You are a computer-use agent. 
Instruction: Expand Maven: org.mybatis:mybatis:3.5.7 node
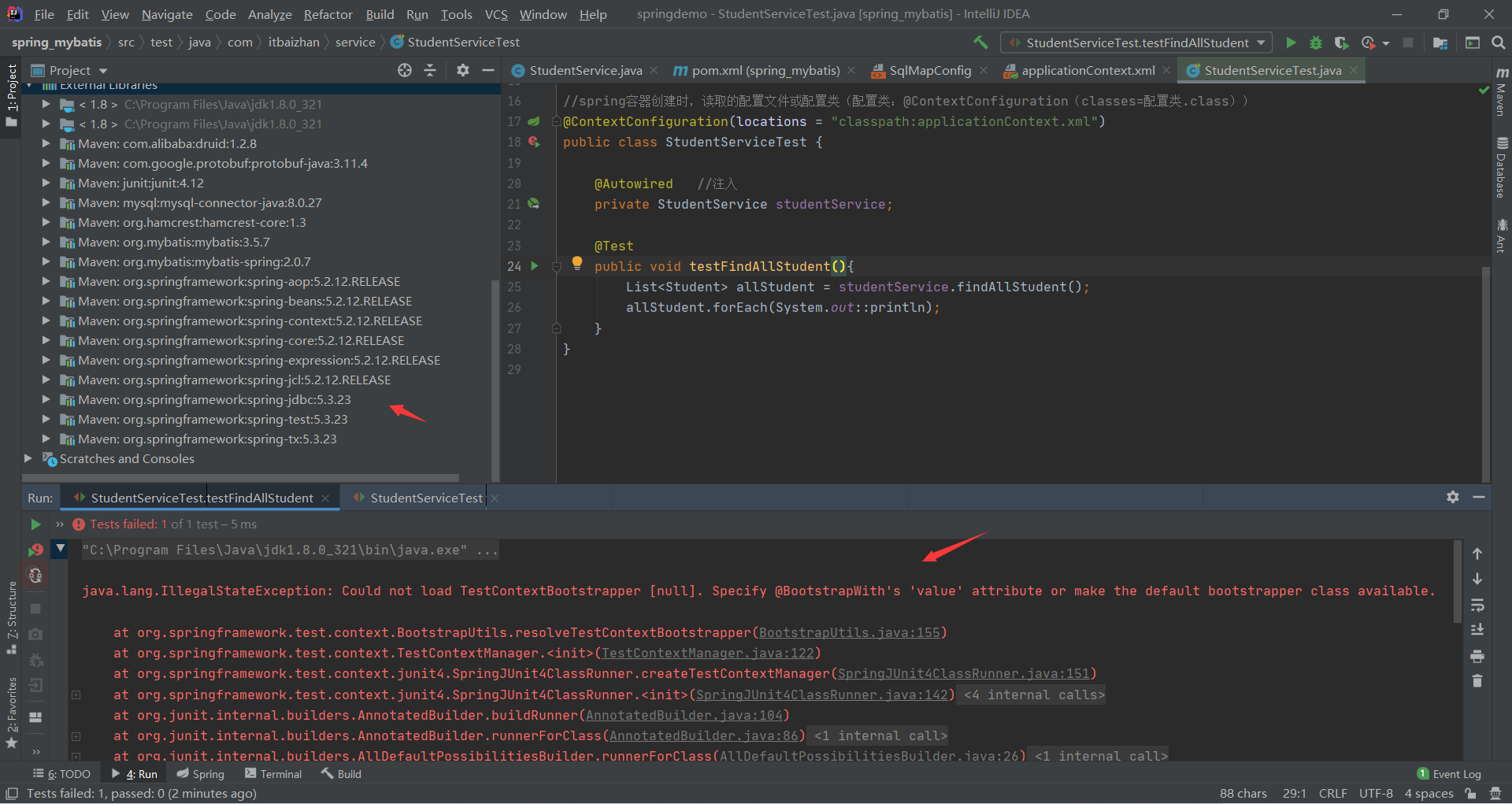click(46, 242)
